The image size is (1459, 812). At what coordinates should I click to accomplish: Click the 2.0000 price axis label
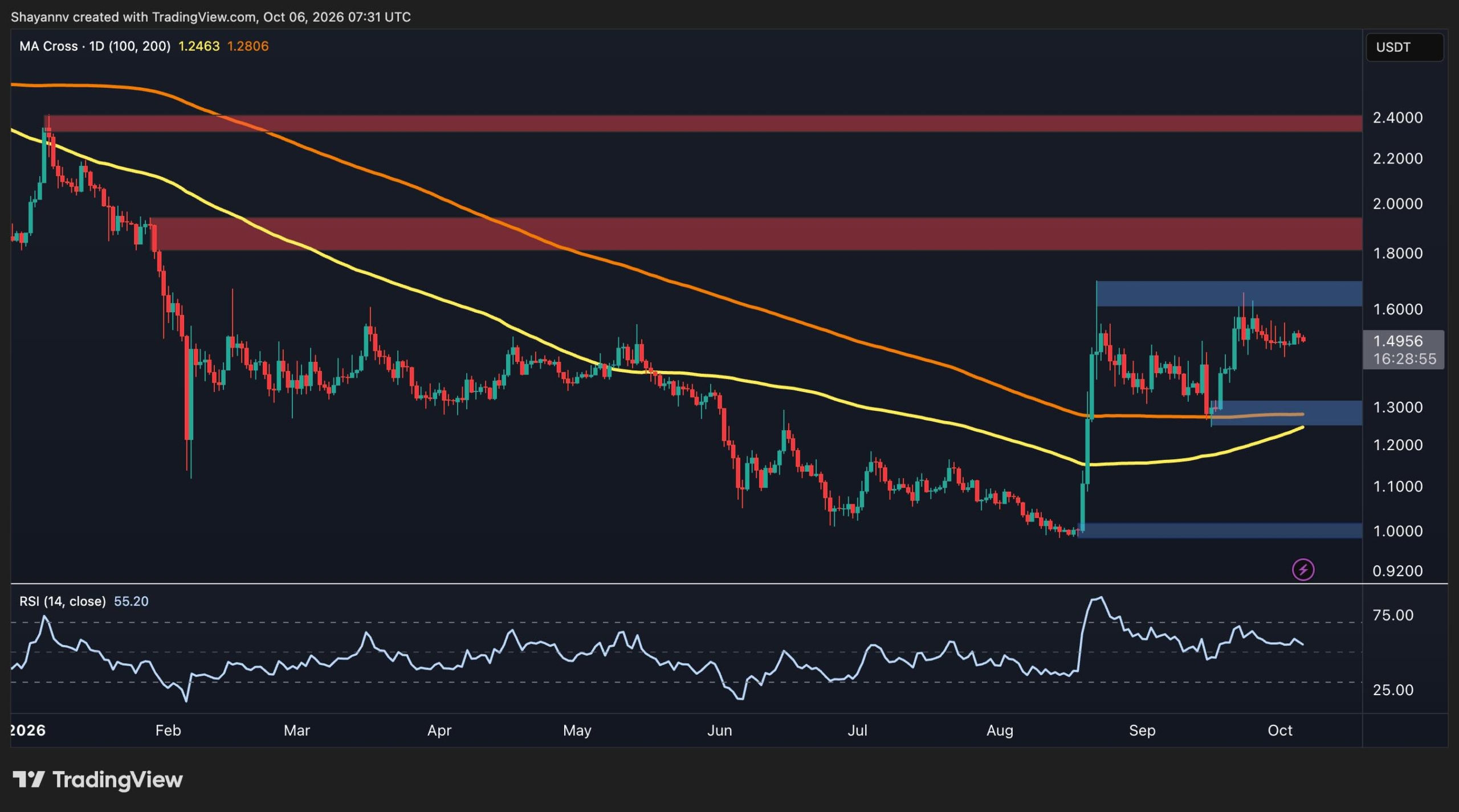[x=1397, y=203]
